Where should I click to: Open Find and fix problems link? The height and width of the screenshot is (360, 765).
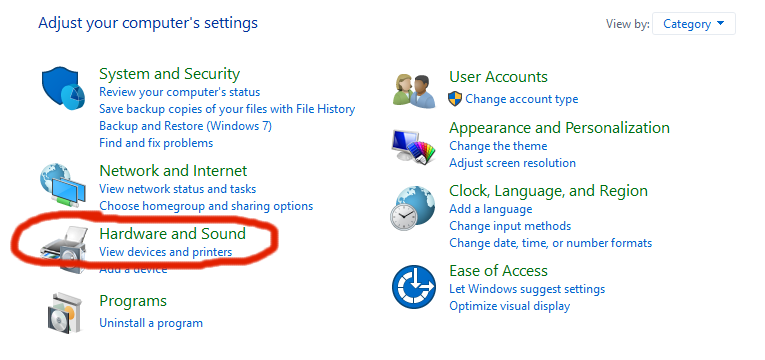coord(156,143)
